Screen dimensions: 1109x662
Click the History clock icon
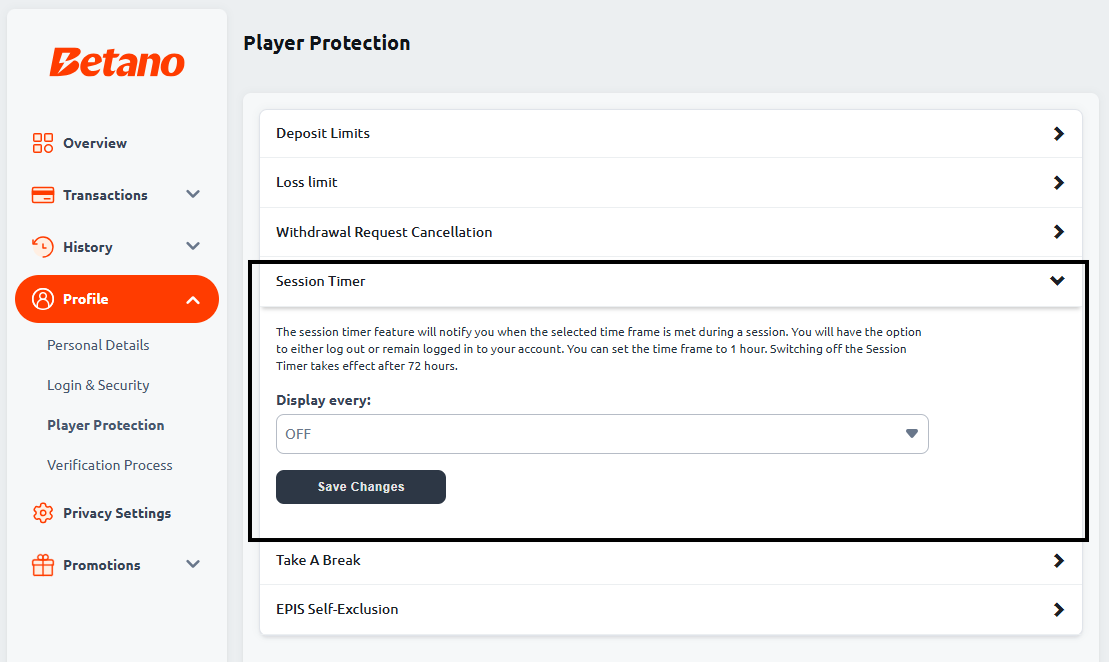coord(42,247)
